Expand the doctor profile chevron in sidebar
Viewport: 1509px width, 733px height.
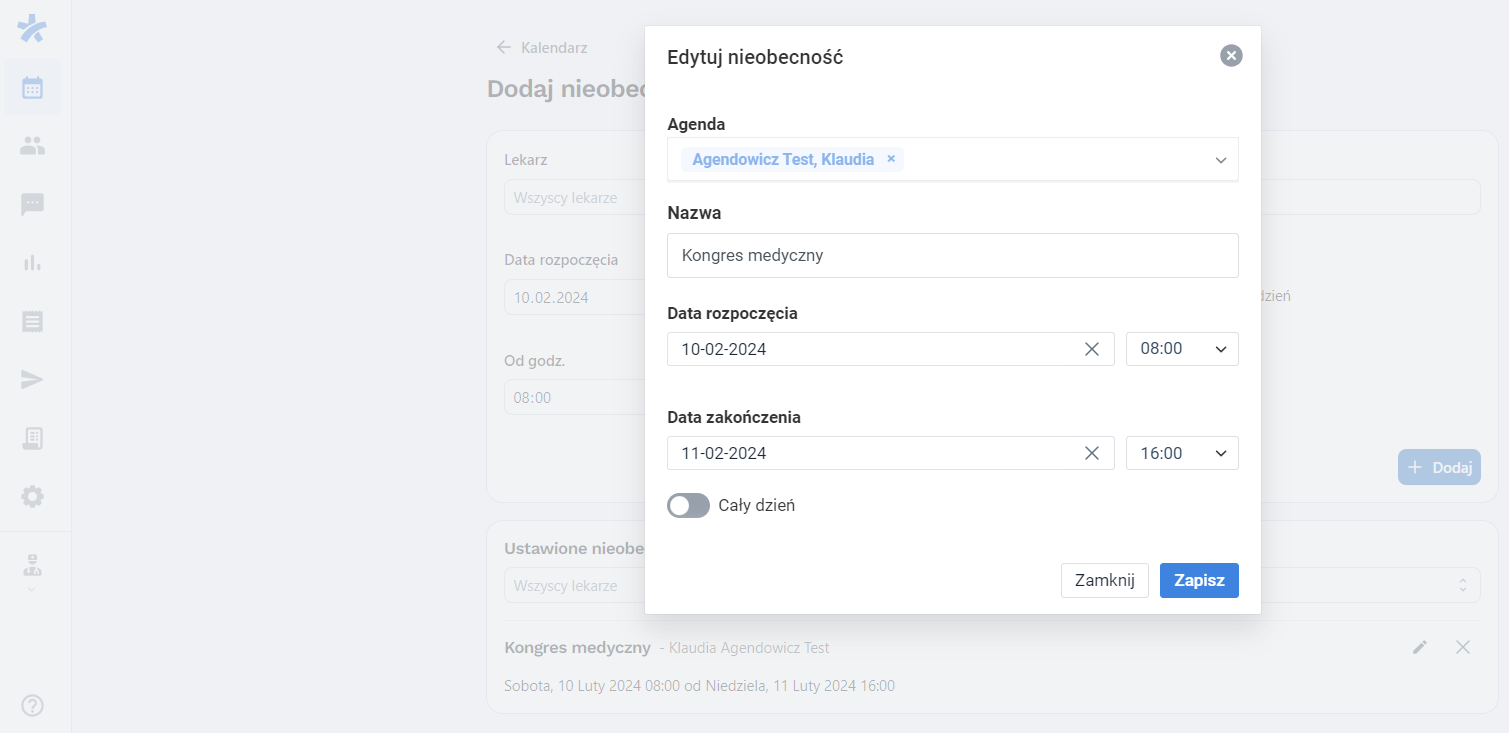point(31,588)
